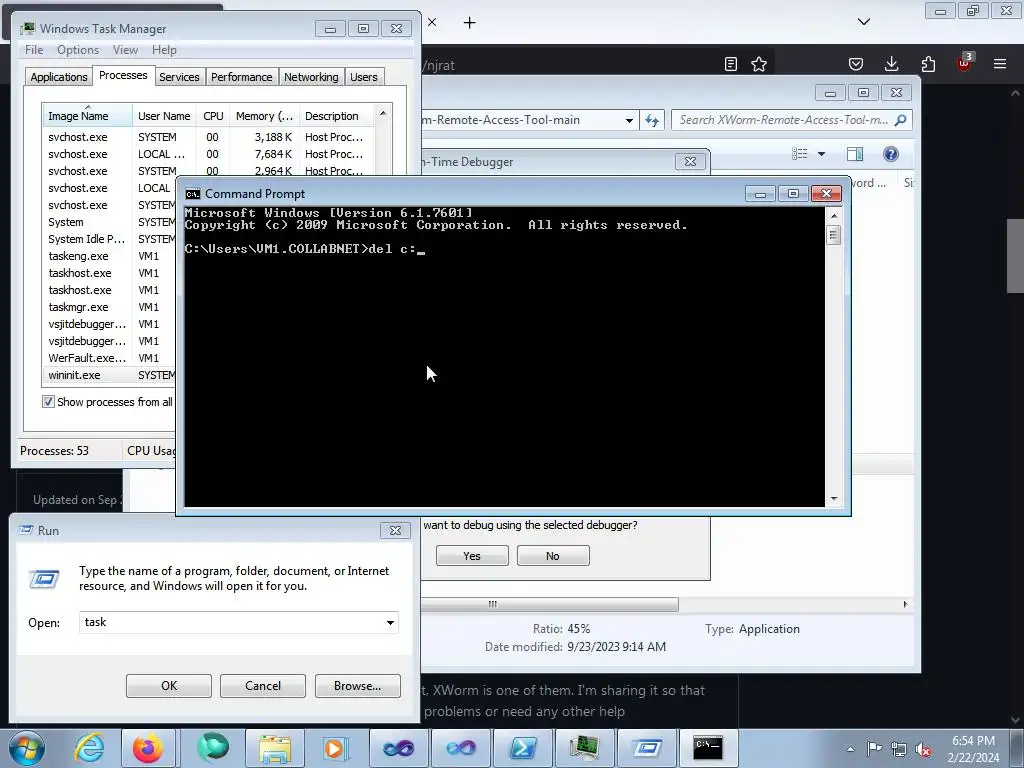Bookmark the page with the star icon
This screenshot has width=1024, height=768.
[759, 64]
